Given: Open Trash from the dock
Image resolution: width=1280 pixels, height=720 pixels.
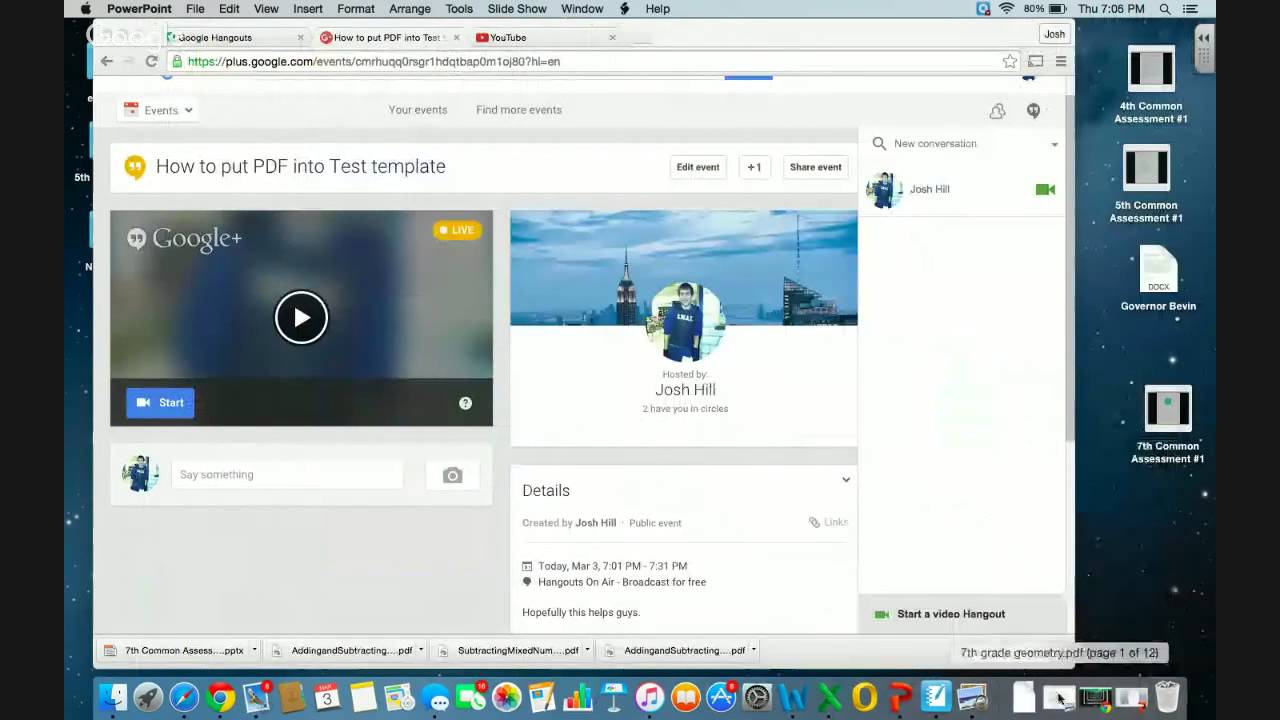Looking at the screenshot, I should (1167, 696).
